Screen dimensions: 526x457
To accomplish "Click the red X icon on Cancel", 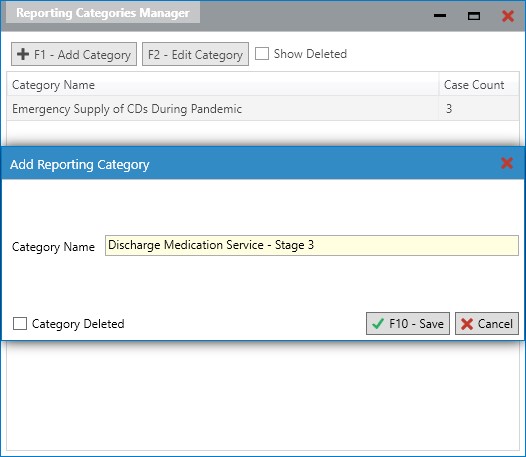I will click(467, 324).
